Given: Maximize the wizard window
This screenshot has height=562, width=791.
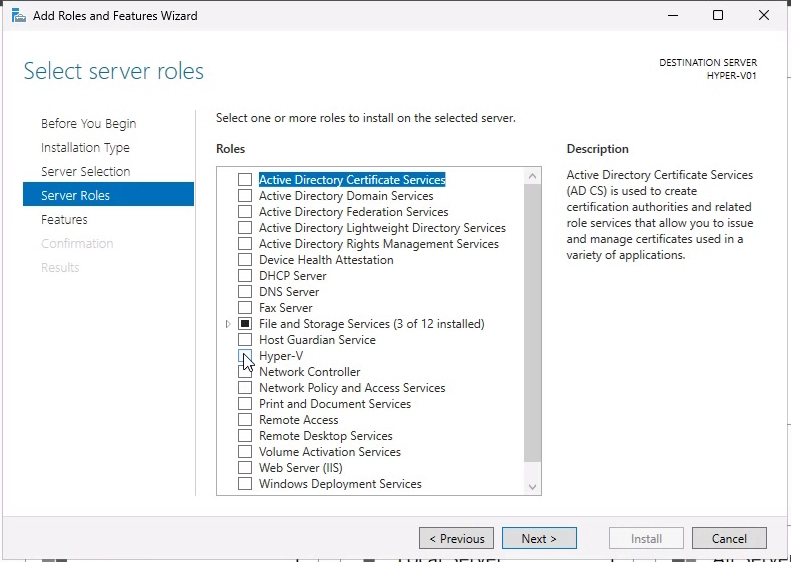Looking at the screenshot, I should click(x=718, y=16).
